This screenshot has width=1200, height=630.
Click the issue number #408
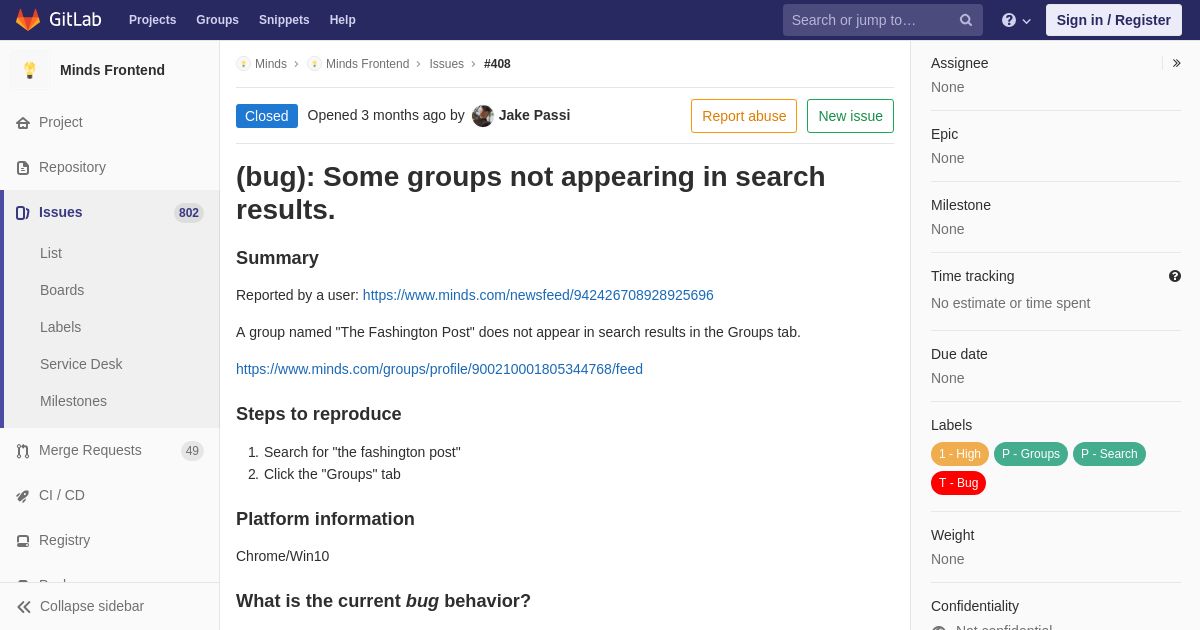(497, 64)
